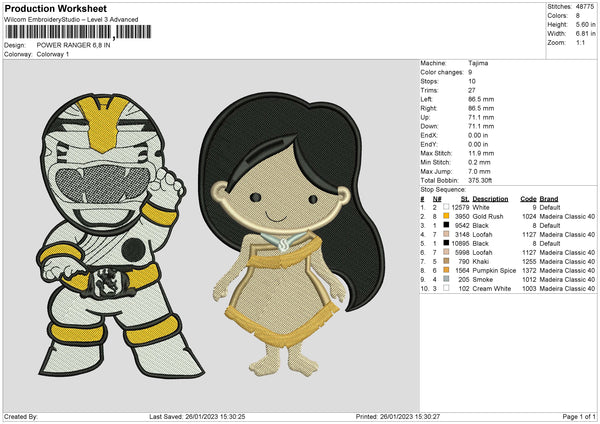The width and height of the screenshot is (600, 424).
Task: Click the Machine value Tajima
Action: click(478, 63)
